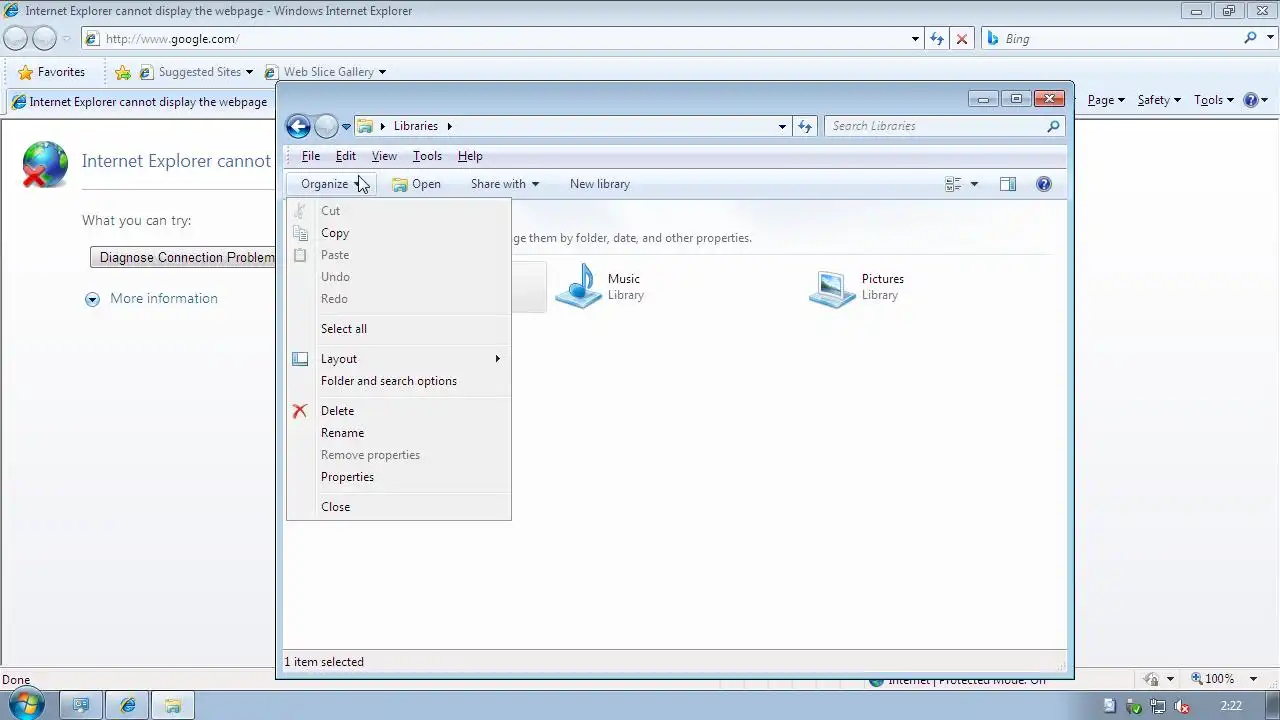Viewport: 1280px width, 720px height.
Task: Open the IE zoom level 100% dropdown
Action: (1254, 678)
